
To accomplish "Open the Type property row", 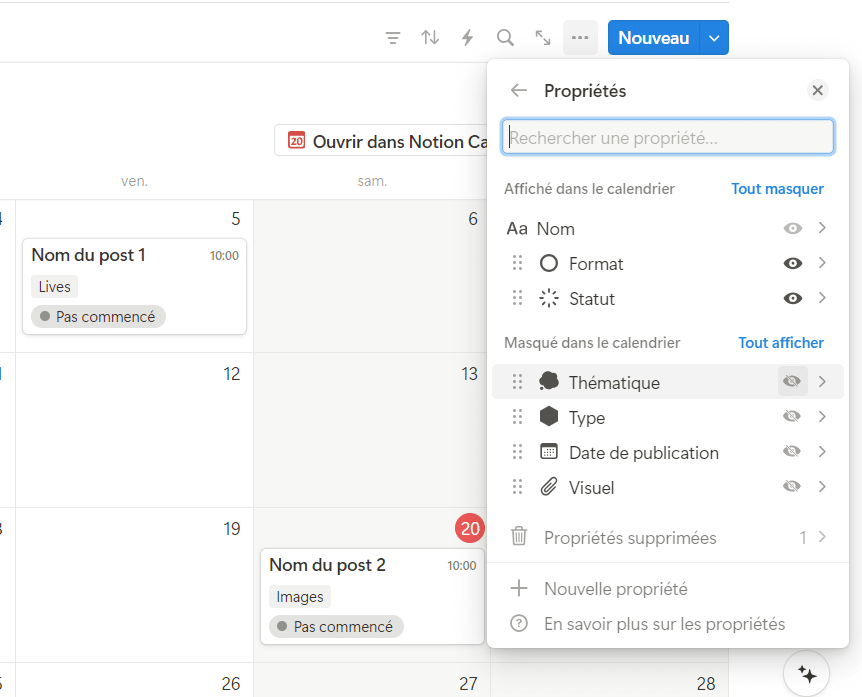I will [x=587, y=418].
